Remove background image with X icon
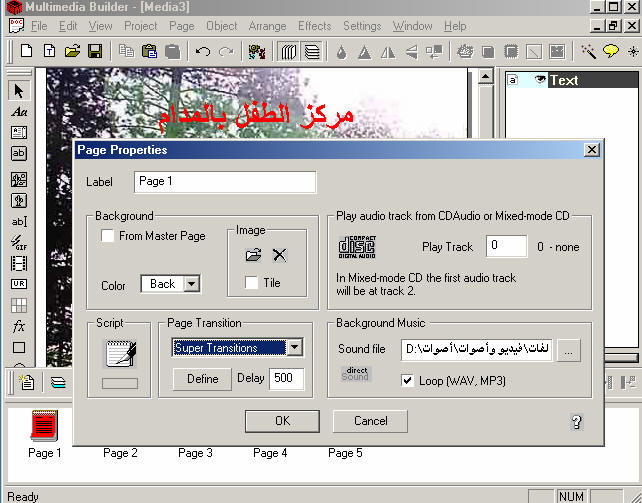Image resolution: width=642 pixels, height=503 pixels. pos(280,255)
